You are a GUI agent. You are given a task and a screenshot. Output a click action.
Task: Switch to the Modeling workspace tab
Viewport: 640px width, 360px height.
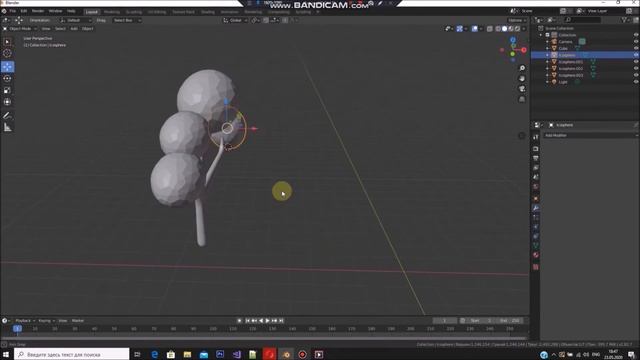click(x=112, y=12)
